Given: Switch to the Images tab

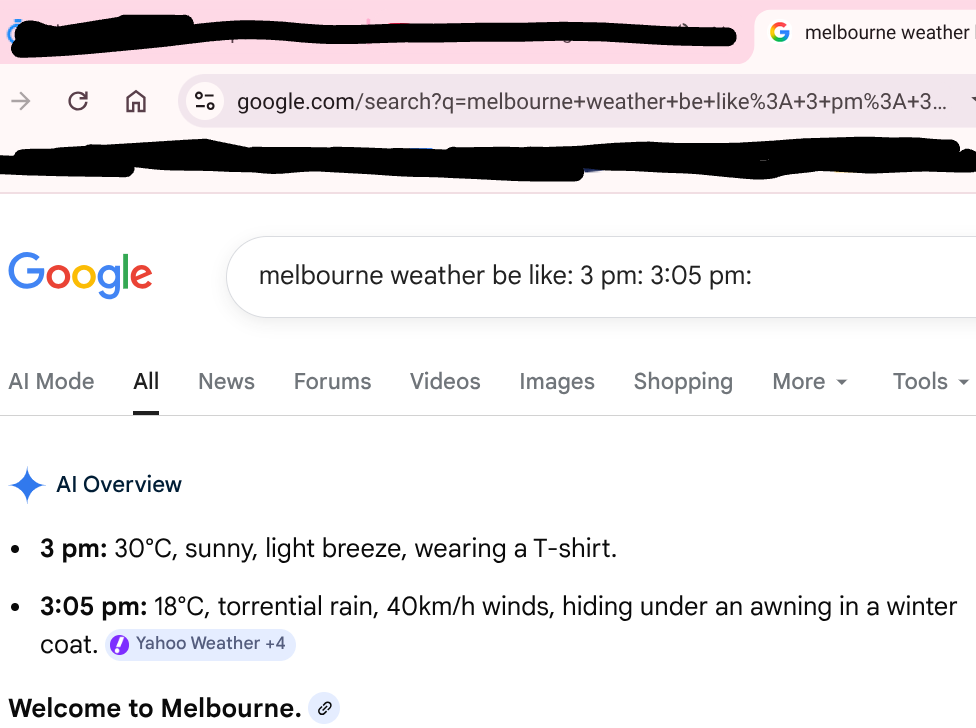Looking at the screenshot, I should pyautogui.click(x=557, y=381).
